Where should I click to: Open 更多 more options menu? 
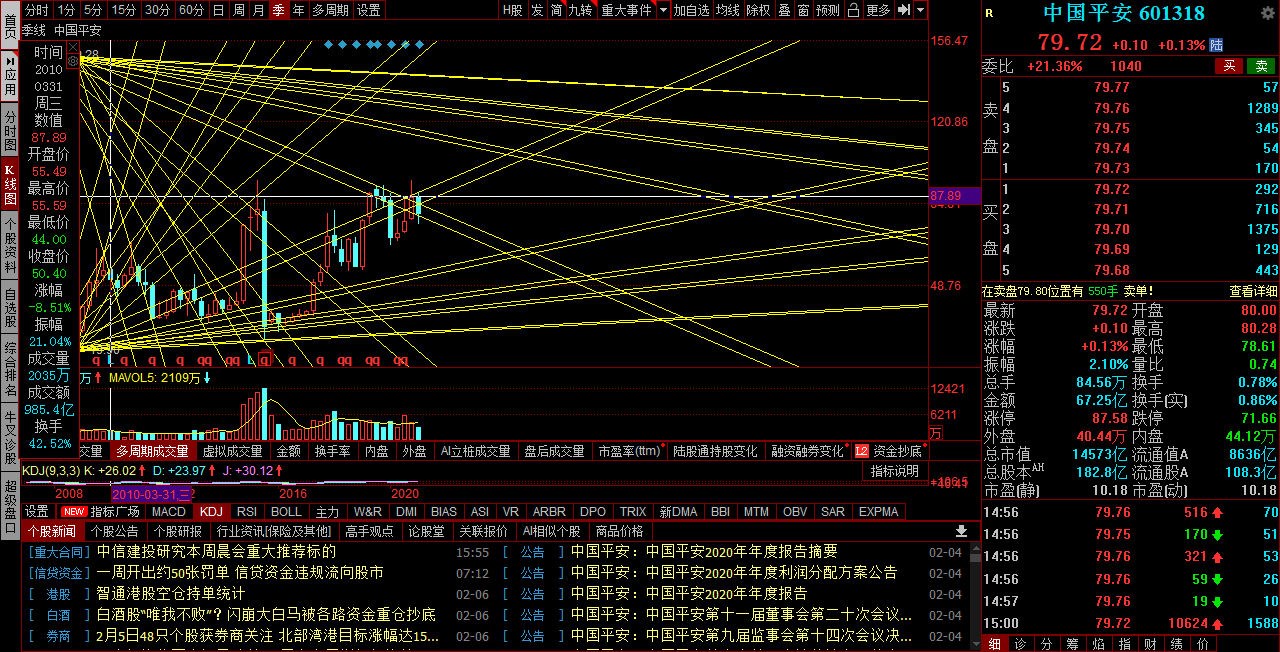pyautogui.click(x=878, y=10)
